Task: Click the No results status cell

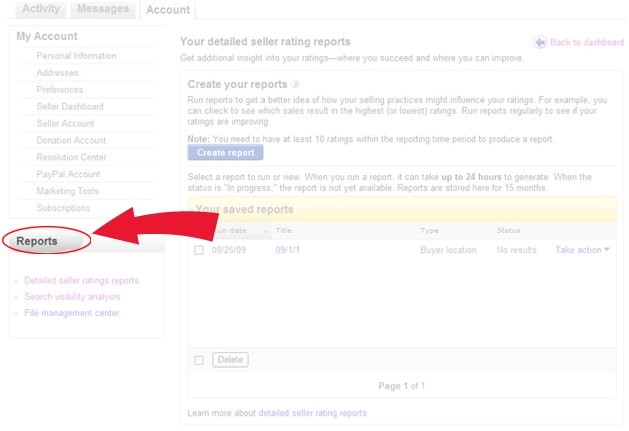Action: 516,250
